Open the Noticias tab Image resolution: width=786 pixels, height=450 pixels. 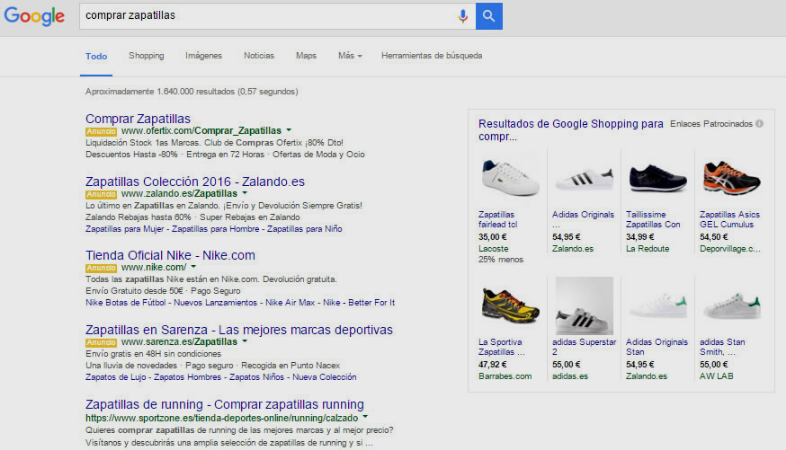pyautogui.click(x=259, y=56)
